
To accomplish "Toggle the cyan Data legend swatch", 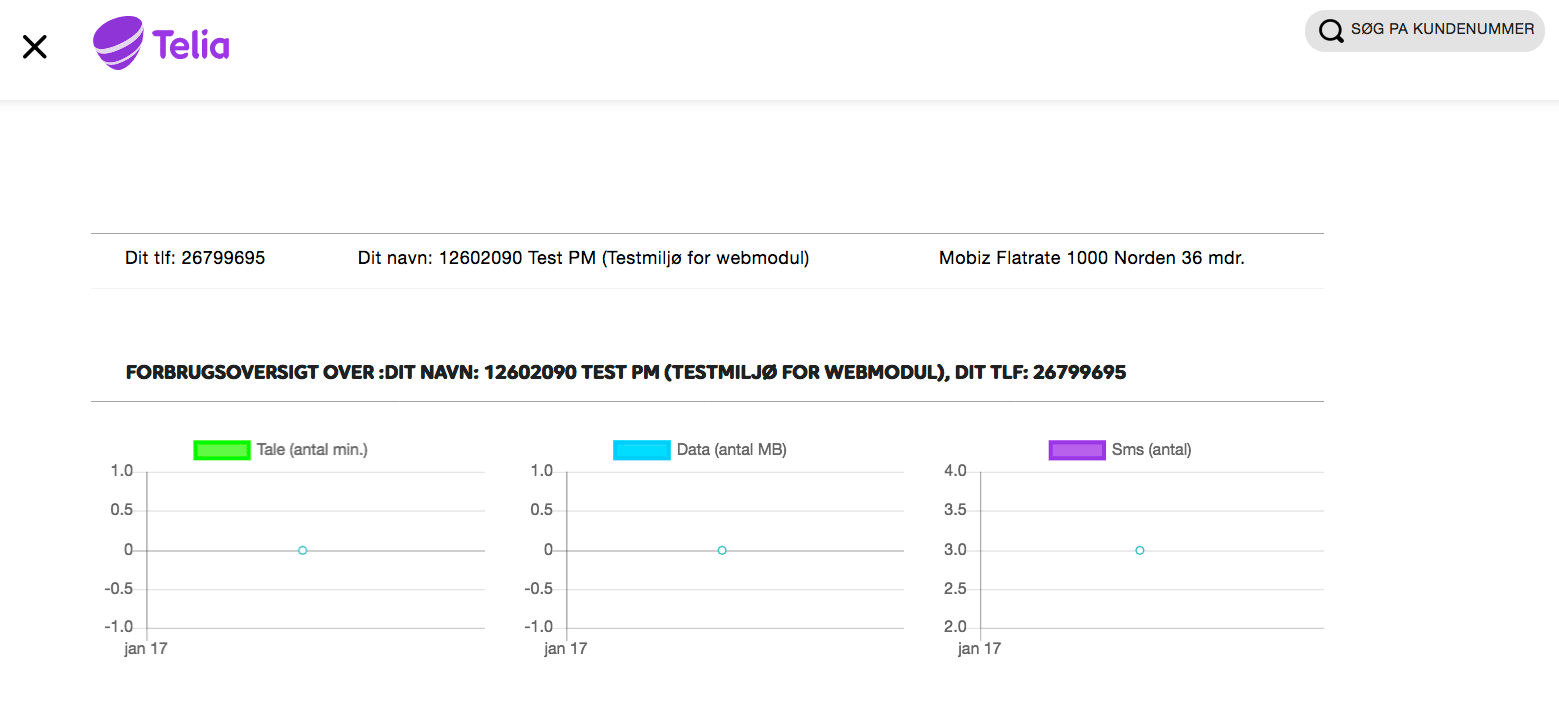I will 642,450.
